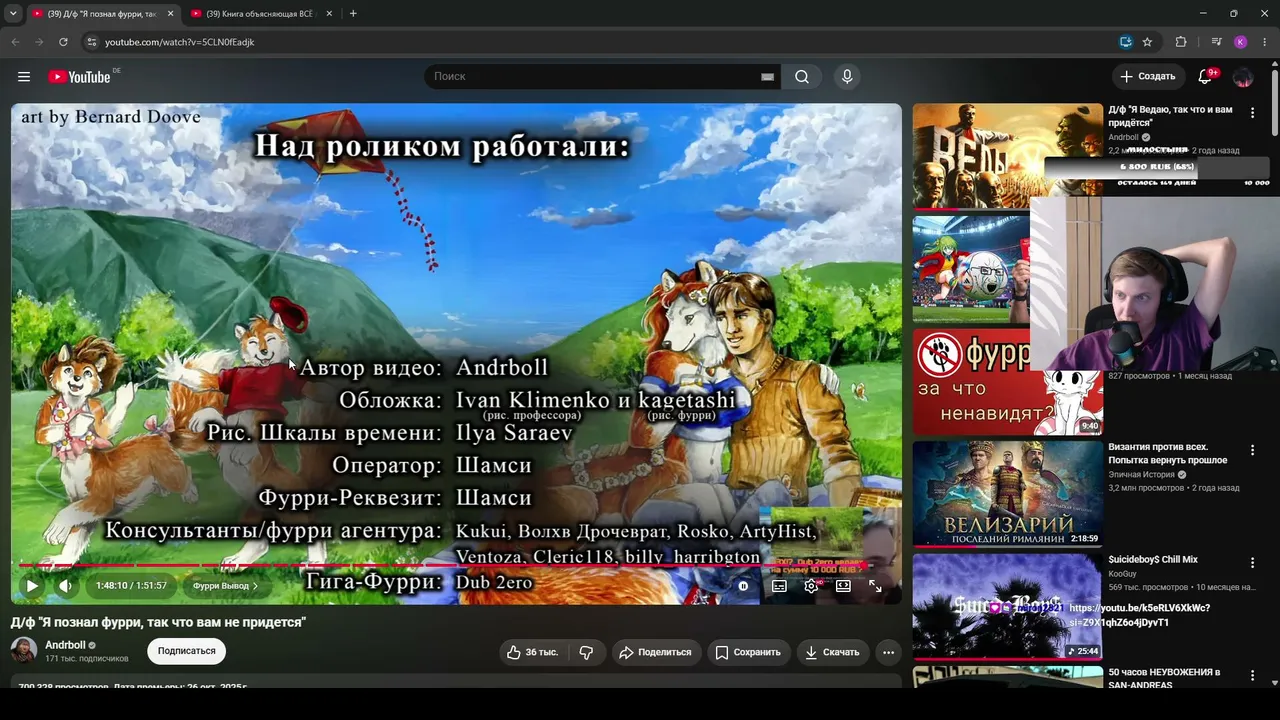Go back in browser history

(15, 42)
